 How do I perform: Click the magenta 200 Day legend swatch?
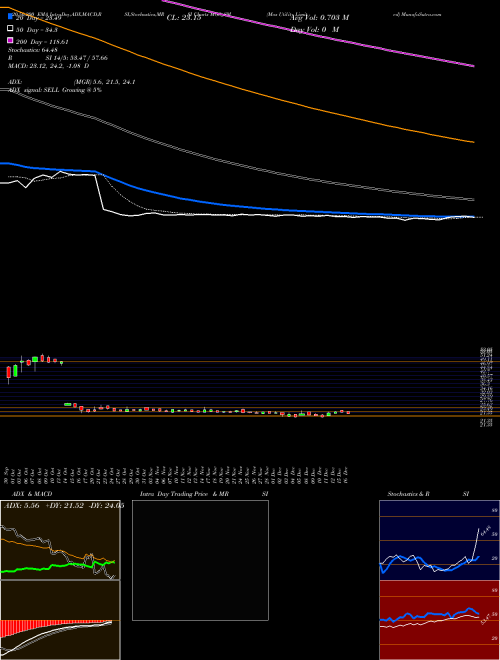(x=11, y=42)
